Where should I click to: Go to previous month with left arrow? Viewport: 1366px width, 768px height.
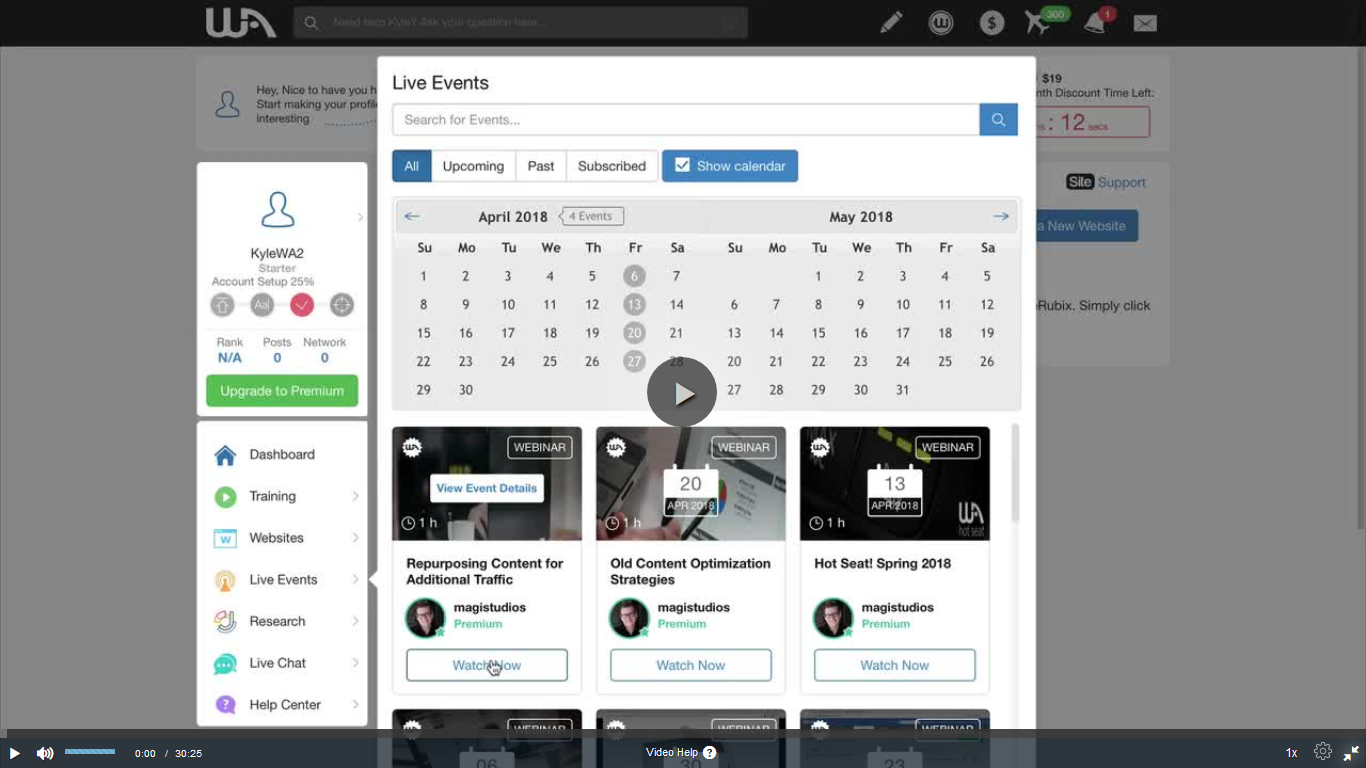pyautogui.click(x=412, y=216)
